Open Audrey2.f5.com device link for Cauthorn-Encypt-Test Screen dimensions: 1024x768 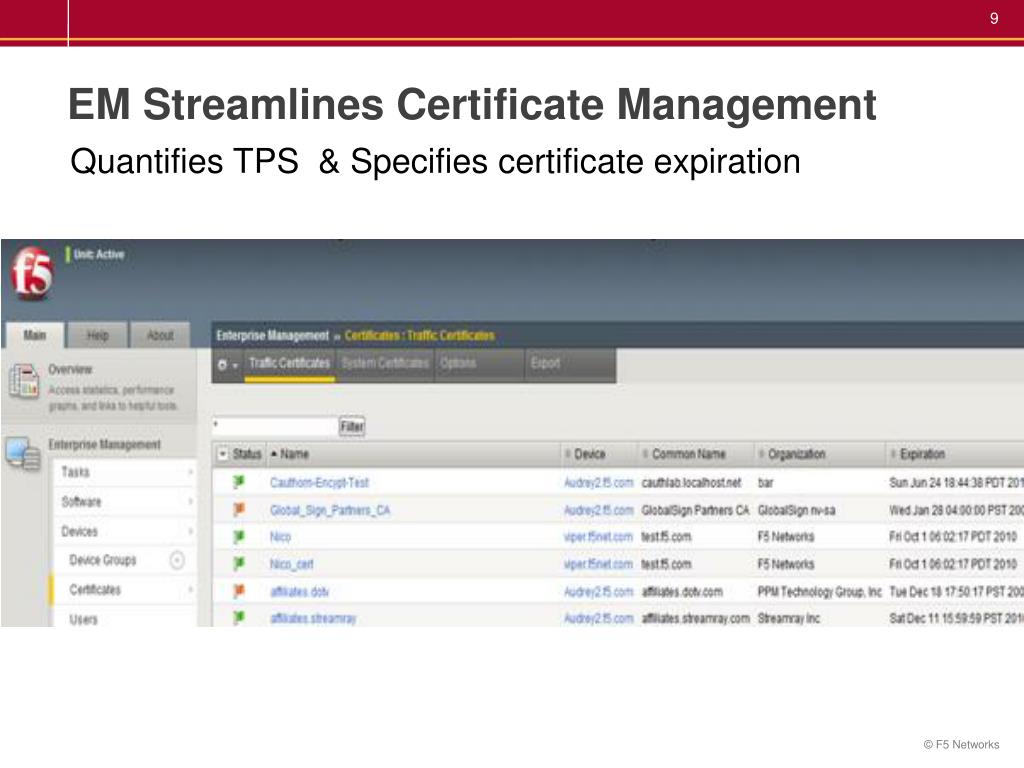[x=599, y=483]
